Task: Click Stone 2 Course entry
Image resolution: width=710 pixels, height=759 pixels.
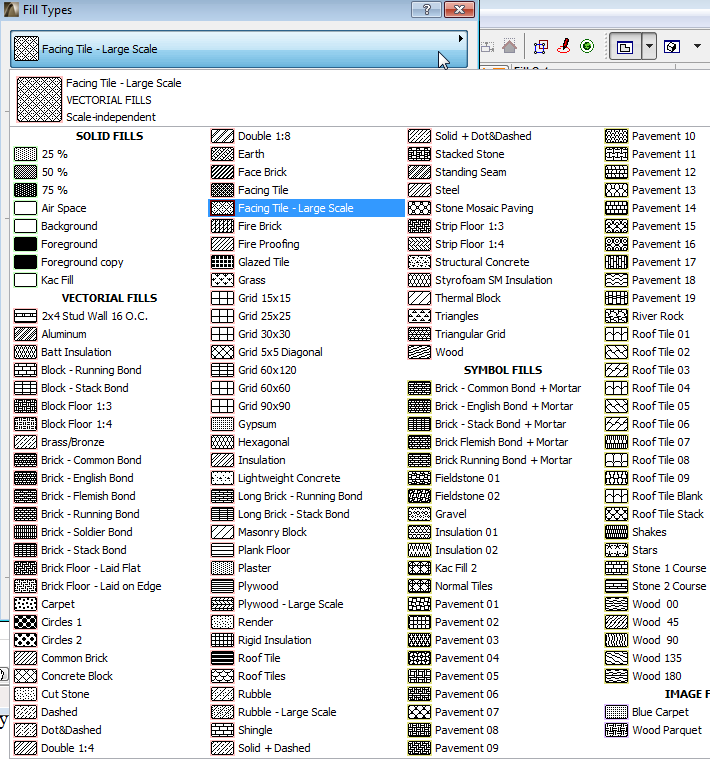Action: coord(669,586)
